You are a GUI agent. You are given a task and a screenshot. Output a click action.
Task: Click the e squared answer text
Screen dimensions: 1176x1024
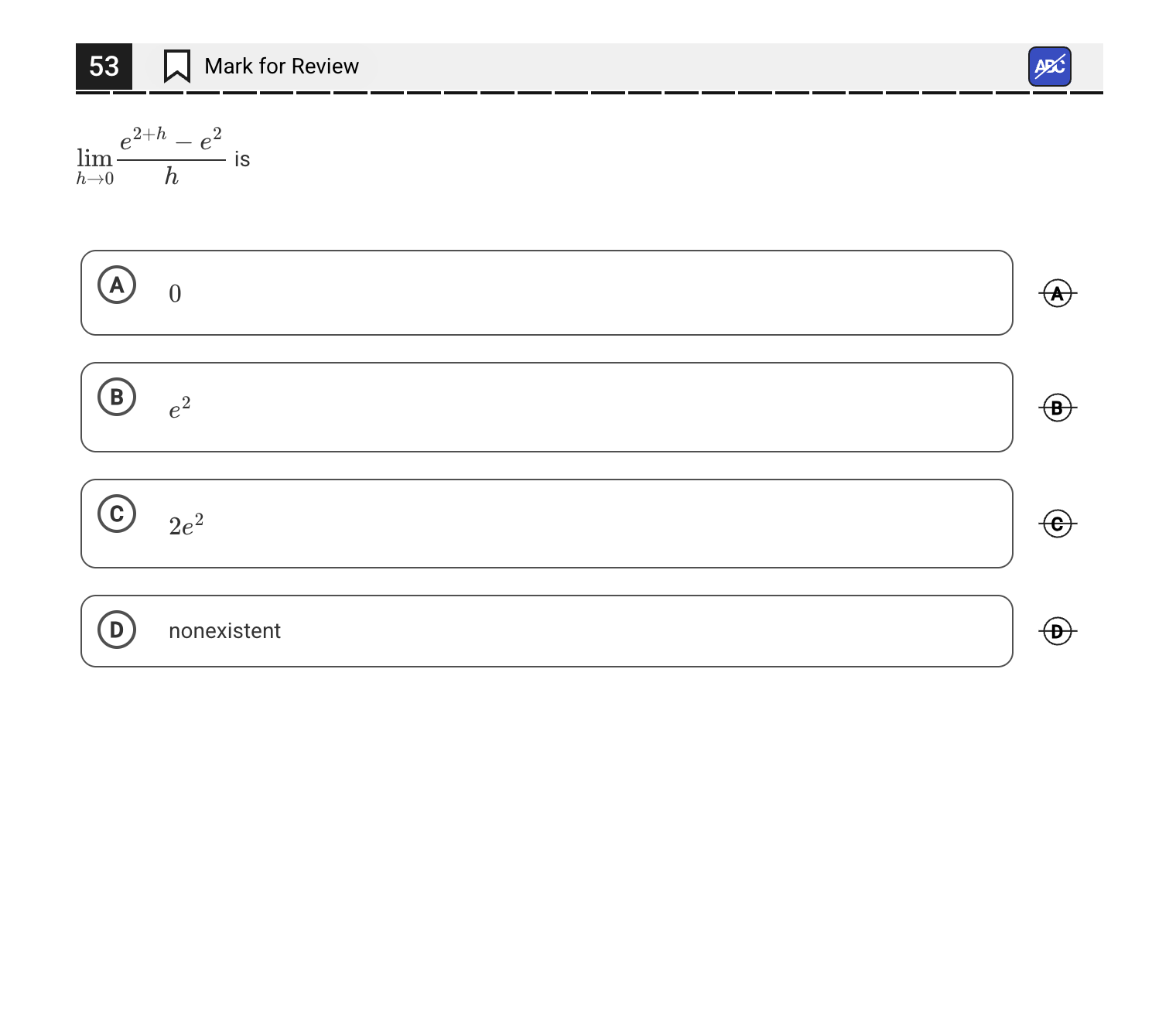(x=179, y=408)
